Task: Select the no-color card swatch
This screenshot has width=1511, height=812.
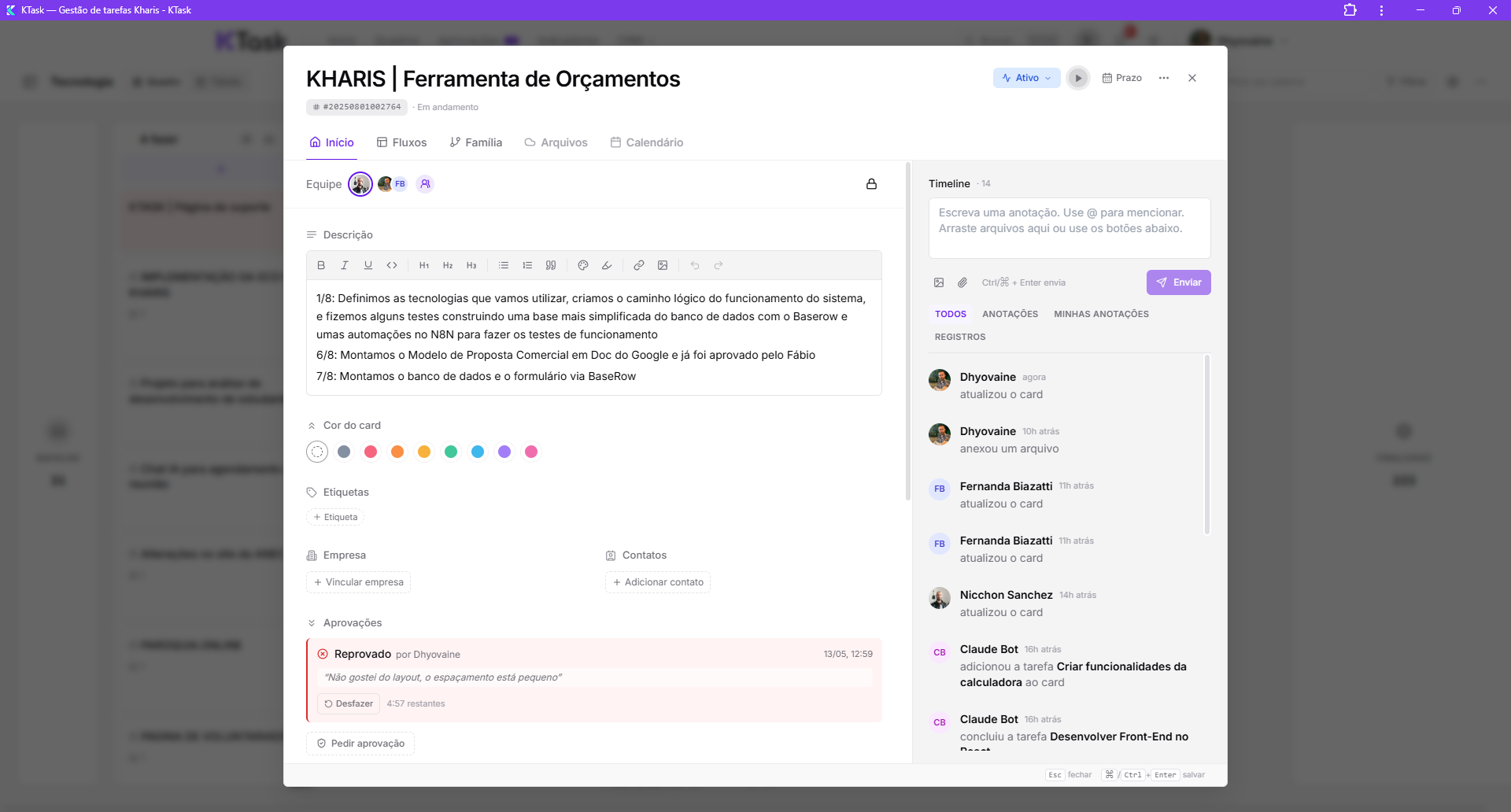Action: tap(317, 452)
